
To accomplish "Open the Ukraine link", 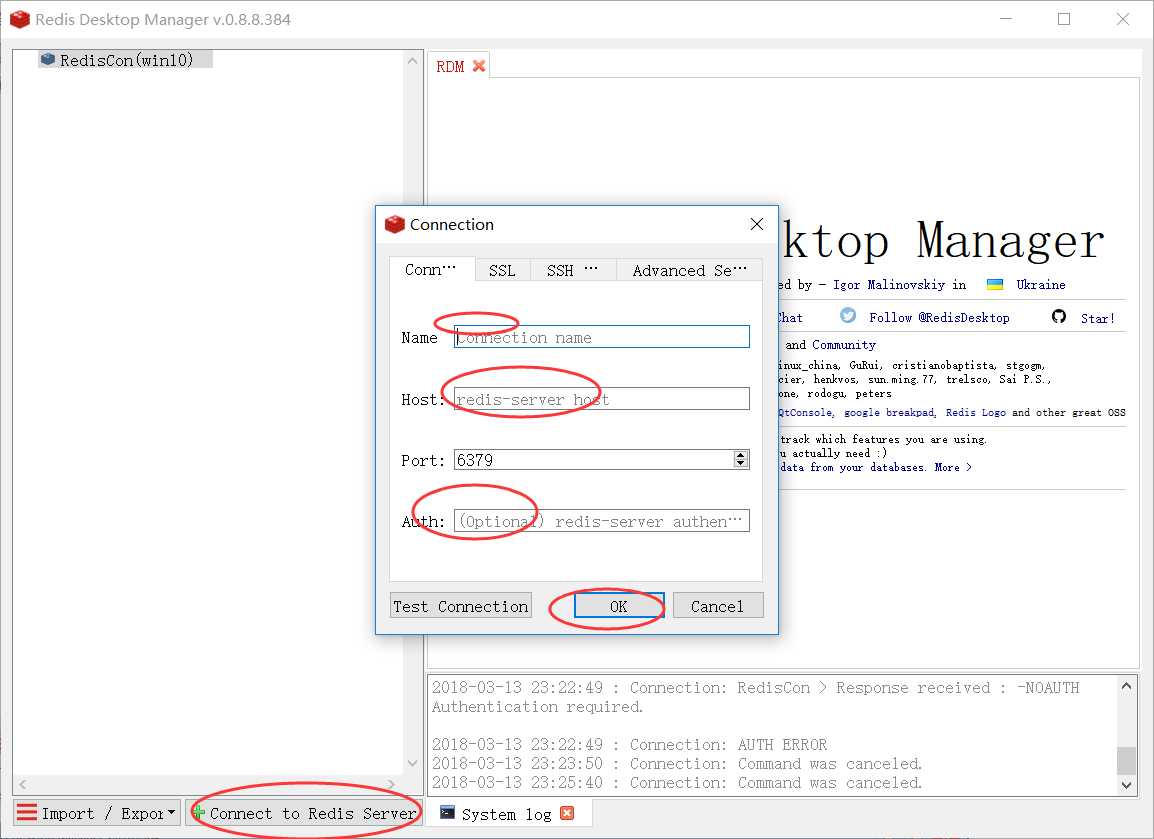I will 1041,285.
